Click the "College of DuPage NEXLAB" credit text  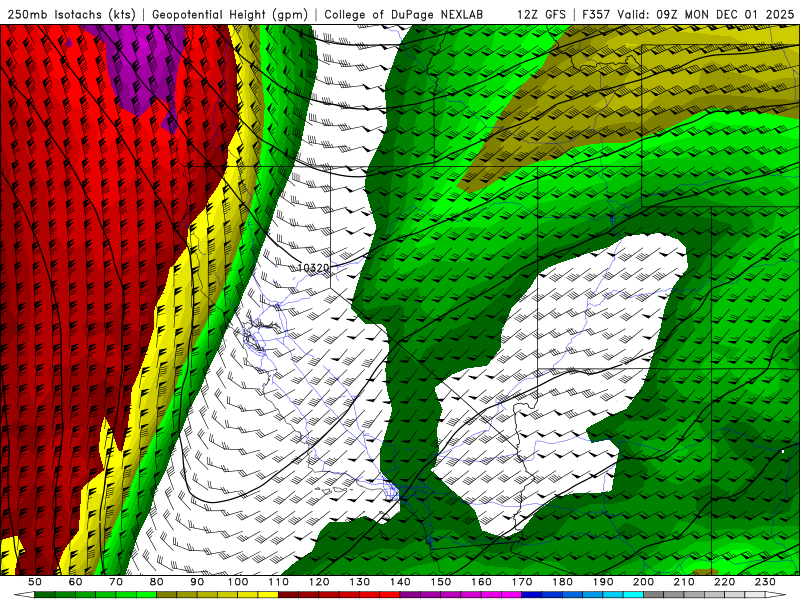(403, 15)
